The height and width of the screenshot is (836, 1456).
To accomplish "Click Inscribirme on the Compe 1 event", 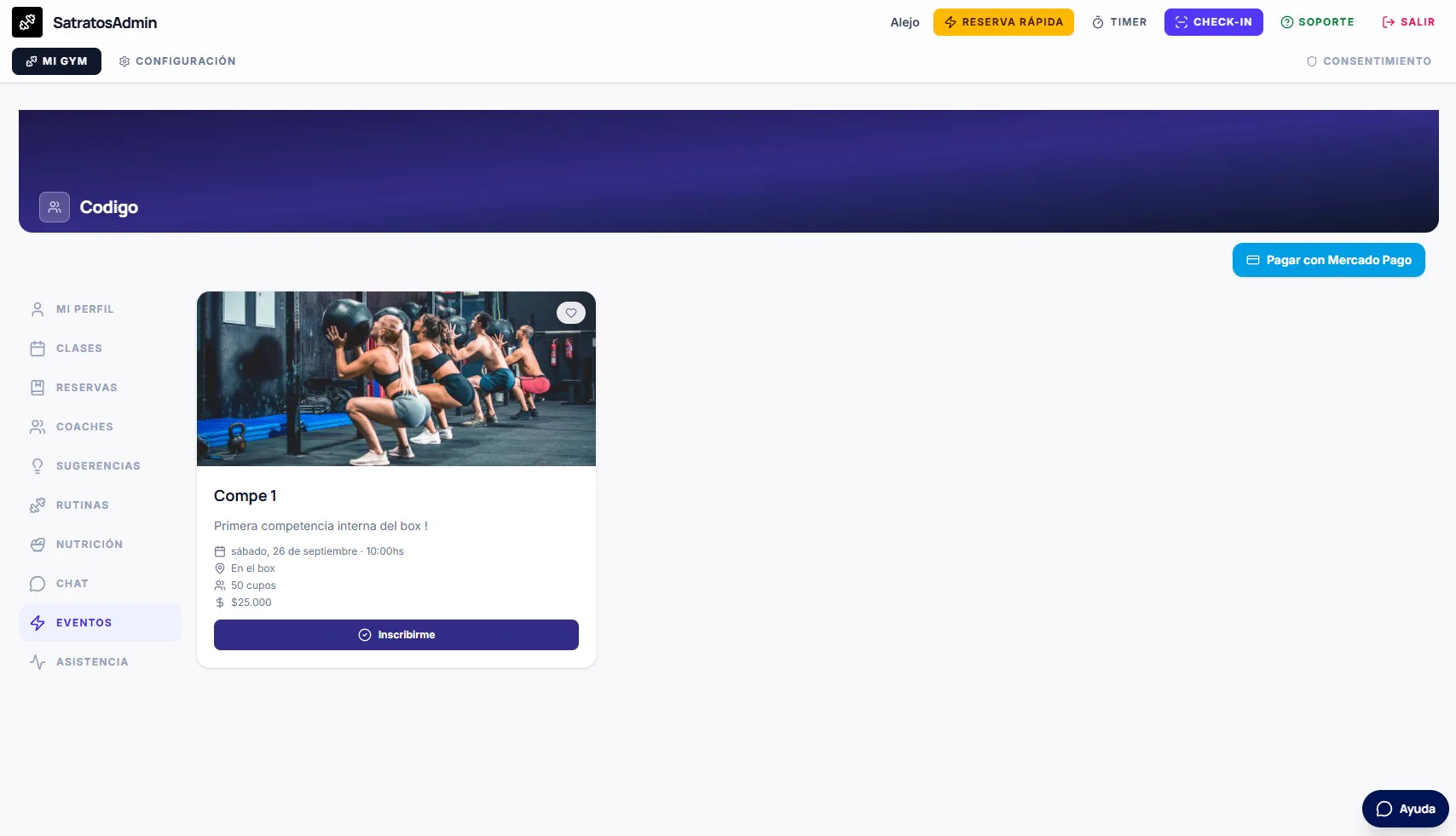I will tap(396, 635).
